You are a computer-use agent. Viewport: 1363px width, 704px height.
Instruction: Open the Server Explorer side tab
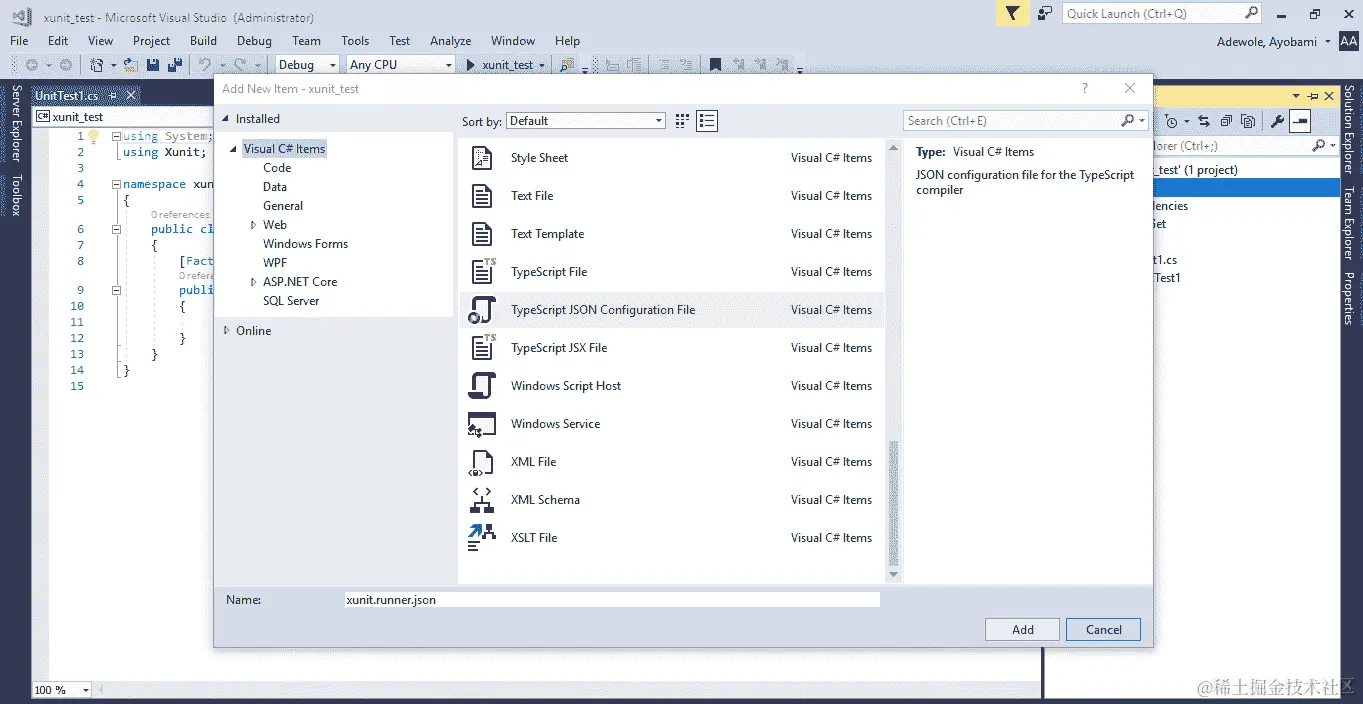(16, 124)
